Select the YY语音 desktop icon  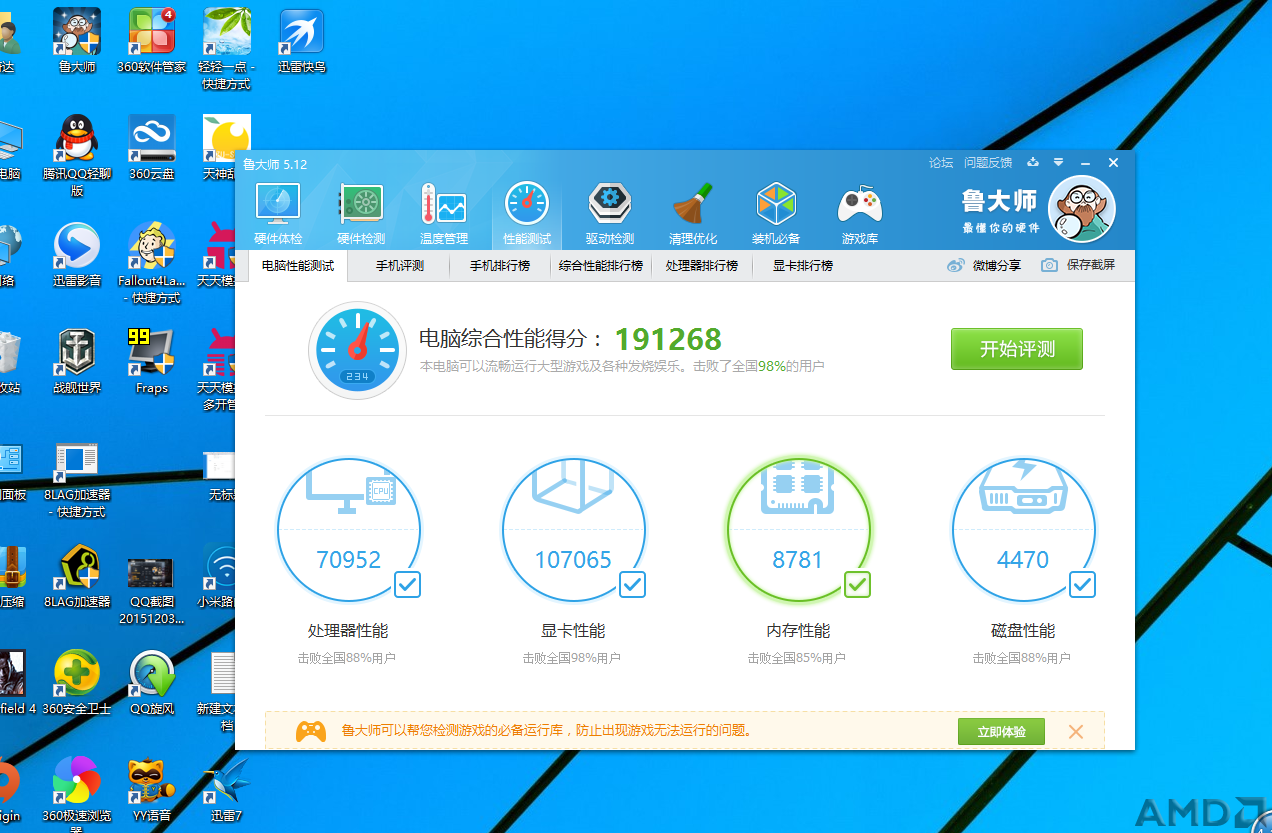152,790
